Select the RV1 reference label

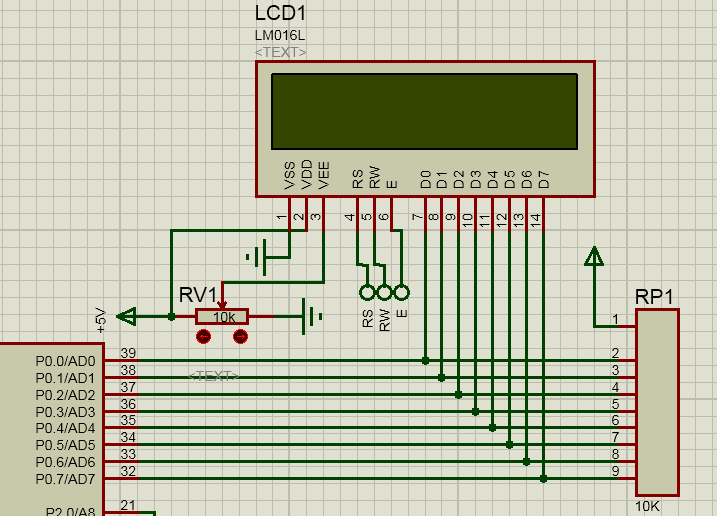click(198, 294)
